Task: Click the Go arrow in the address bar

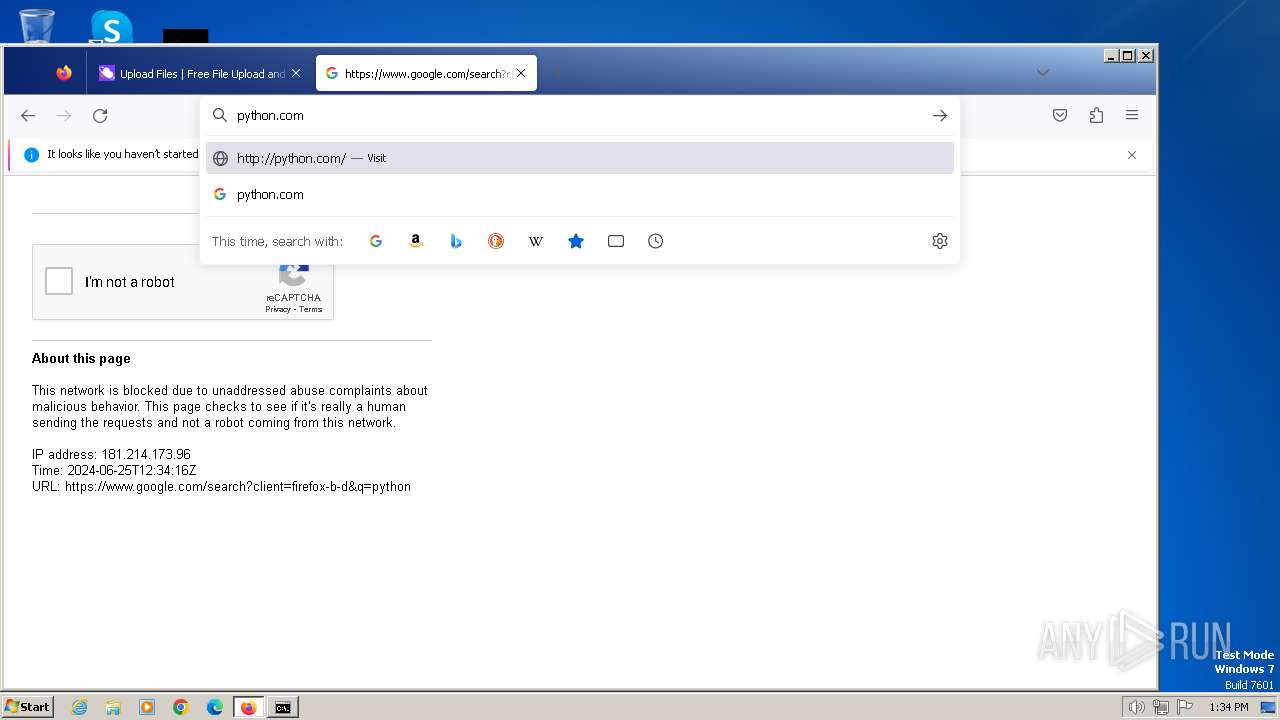Action: pos(940,116)
